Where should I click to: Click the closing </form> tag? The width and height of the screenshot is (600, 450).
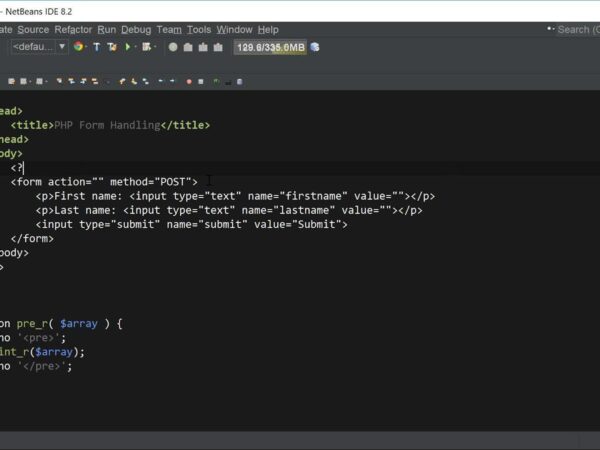tap(33, 238)
